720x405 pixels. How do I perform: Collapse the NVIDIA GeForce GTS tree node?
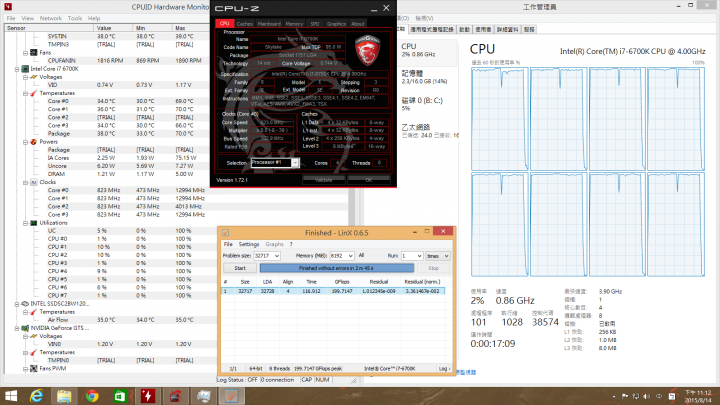pyautogui.click(x=17, y=328)
